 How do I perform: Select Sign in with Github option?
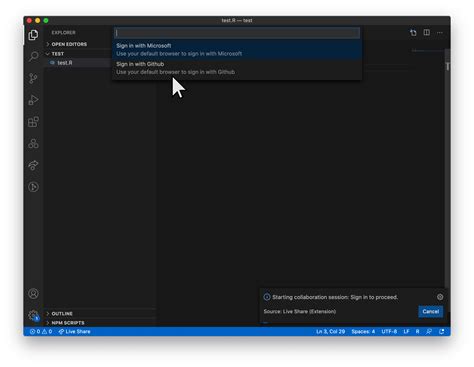[237, 68]
